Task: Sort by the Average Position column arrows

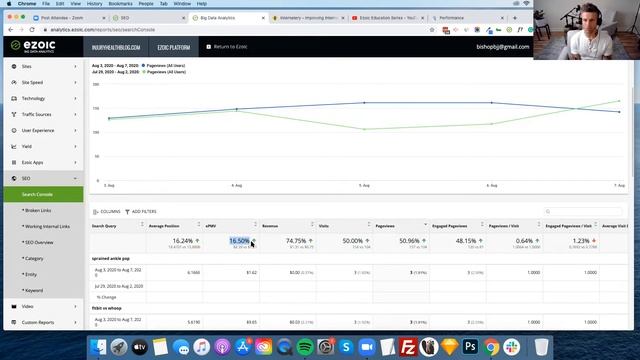Action: (x=199, y=224)
